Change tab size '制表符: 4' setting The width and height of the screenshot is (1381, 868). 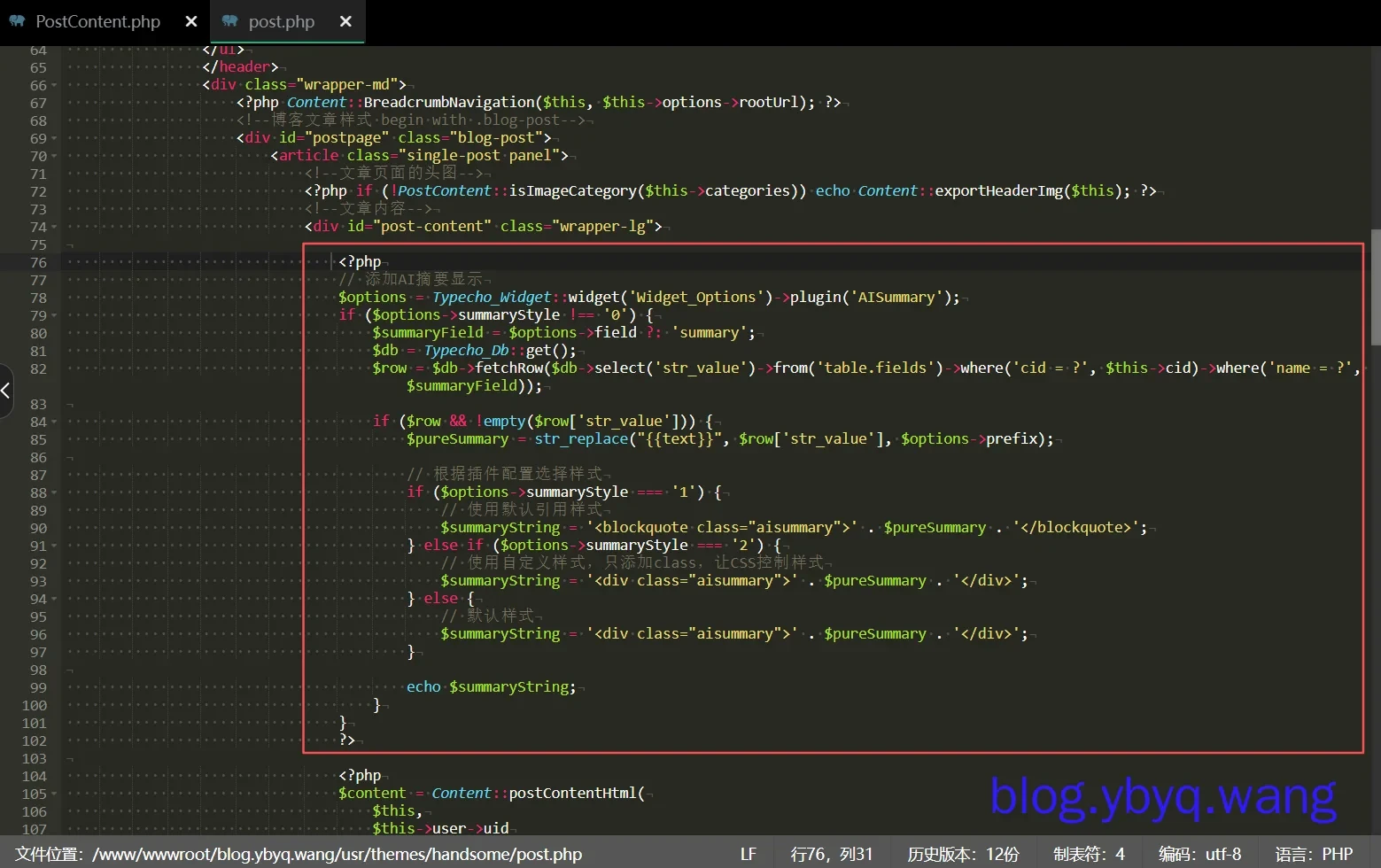1089,854
